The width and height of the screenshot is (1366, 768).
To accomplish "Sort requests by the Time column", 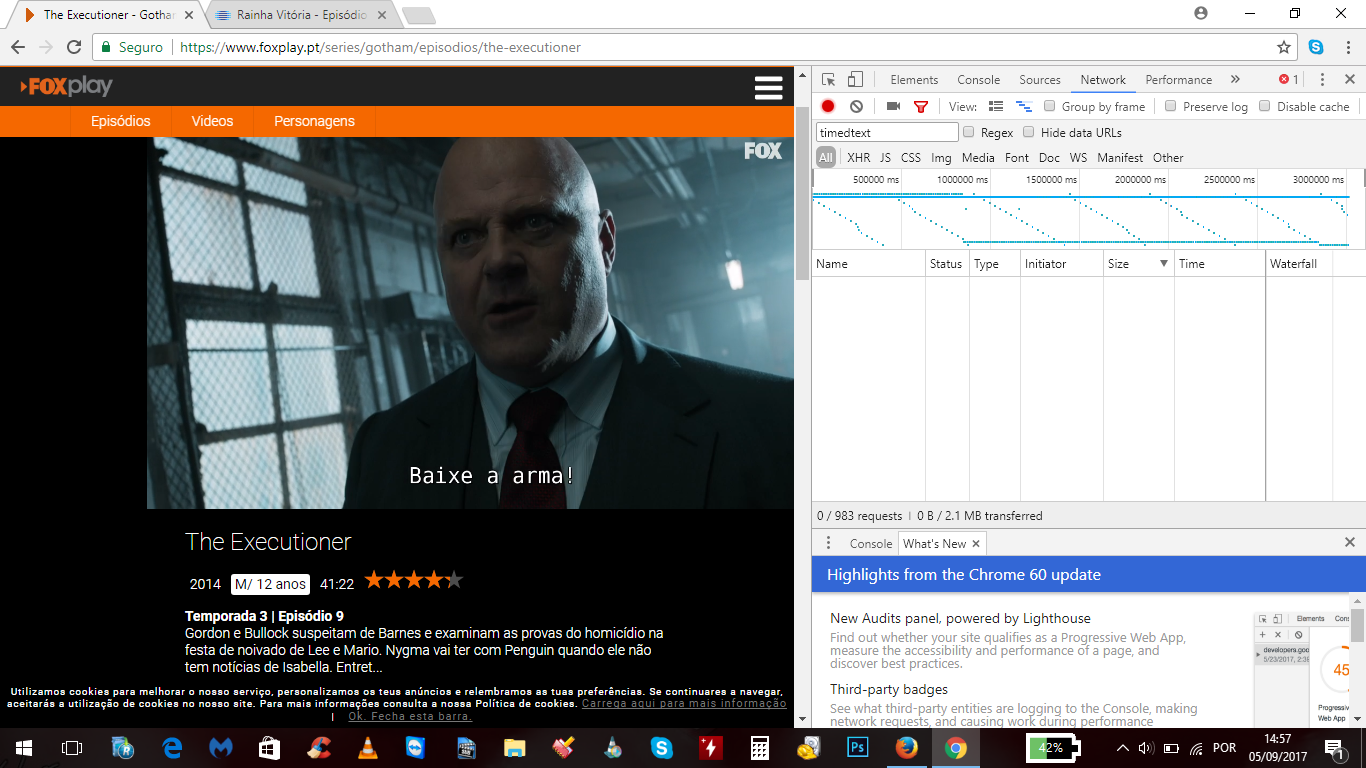I will pos(1219,264).
